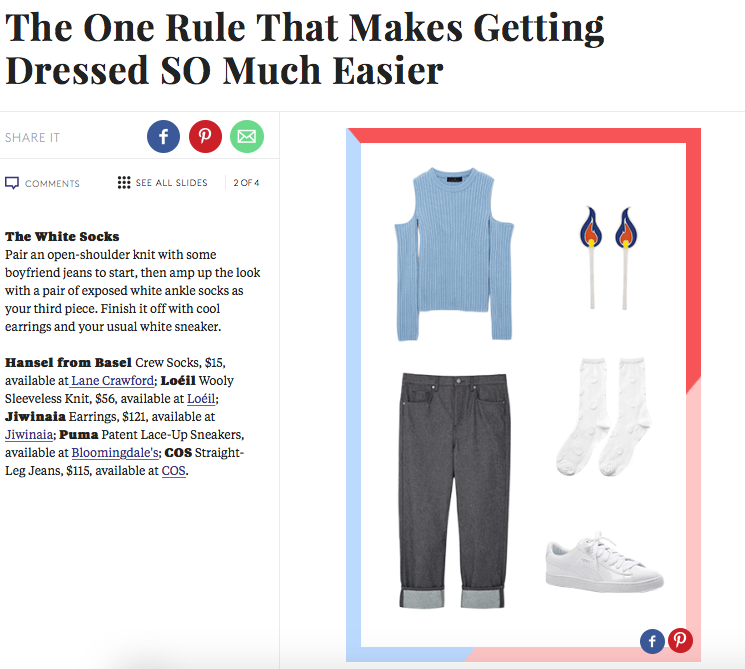The width and height of the screenshot is (745, 669).
Task: Click the comments speech bubble icon
Action: click(12, 183)
